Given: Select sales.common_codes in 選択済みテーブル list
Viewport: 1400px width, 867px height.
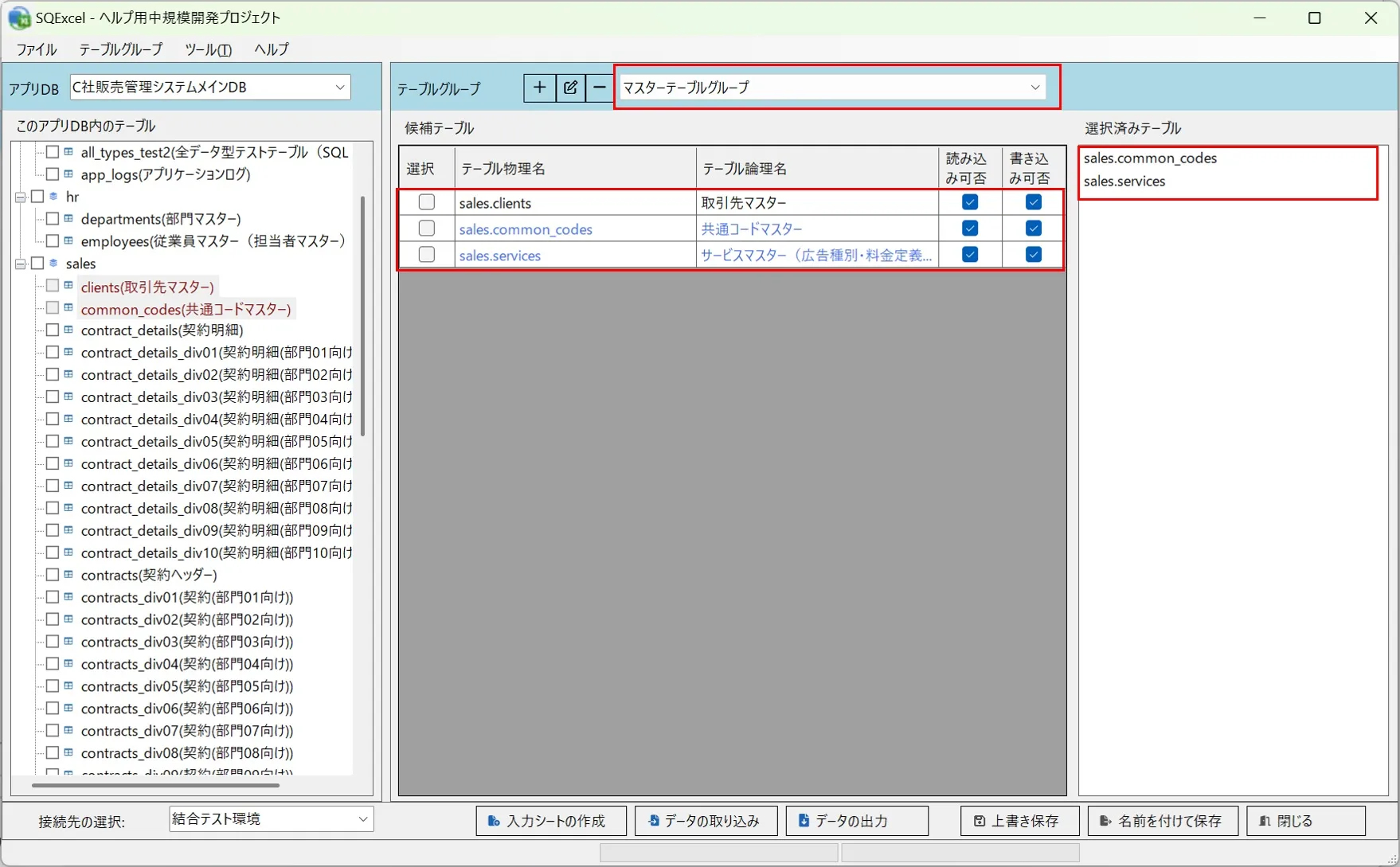Looking at the screenshot, I should 1150,158.
